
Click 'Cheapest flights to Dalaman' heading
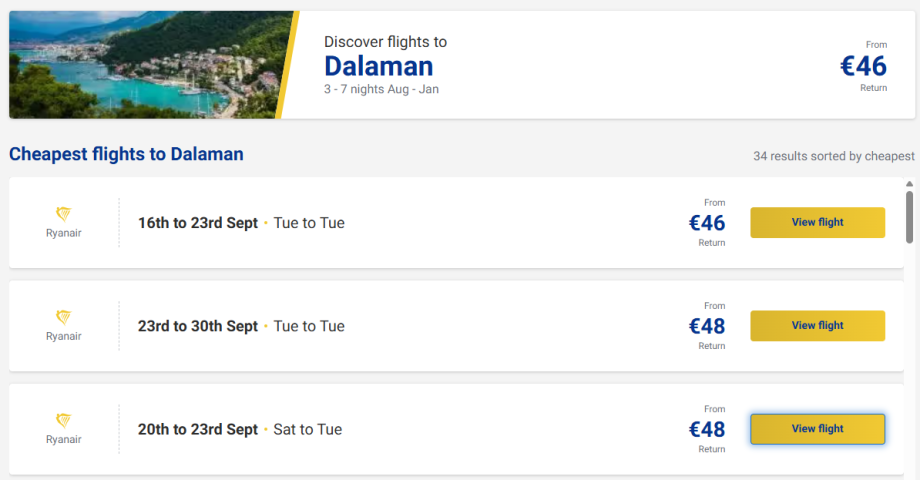pyautogui.click(x=126, y=154)
